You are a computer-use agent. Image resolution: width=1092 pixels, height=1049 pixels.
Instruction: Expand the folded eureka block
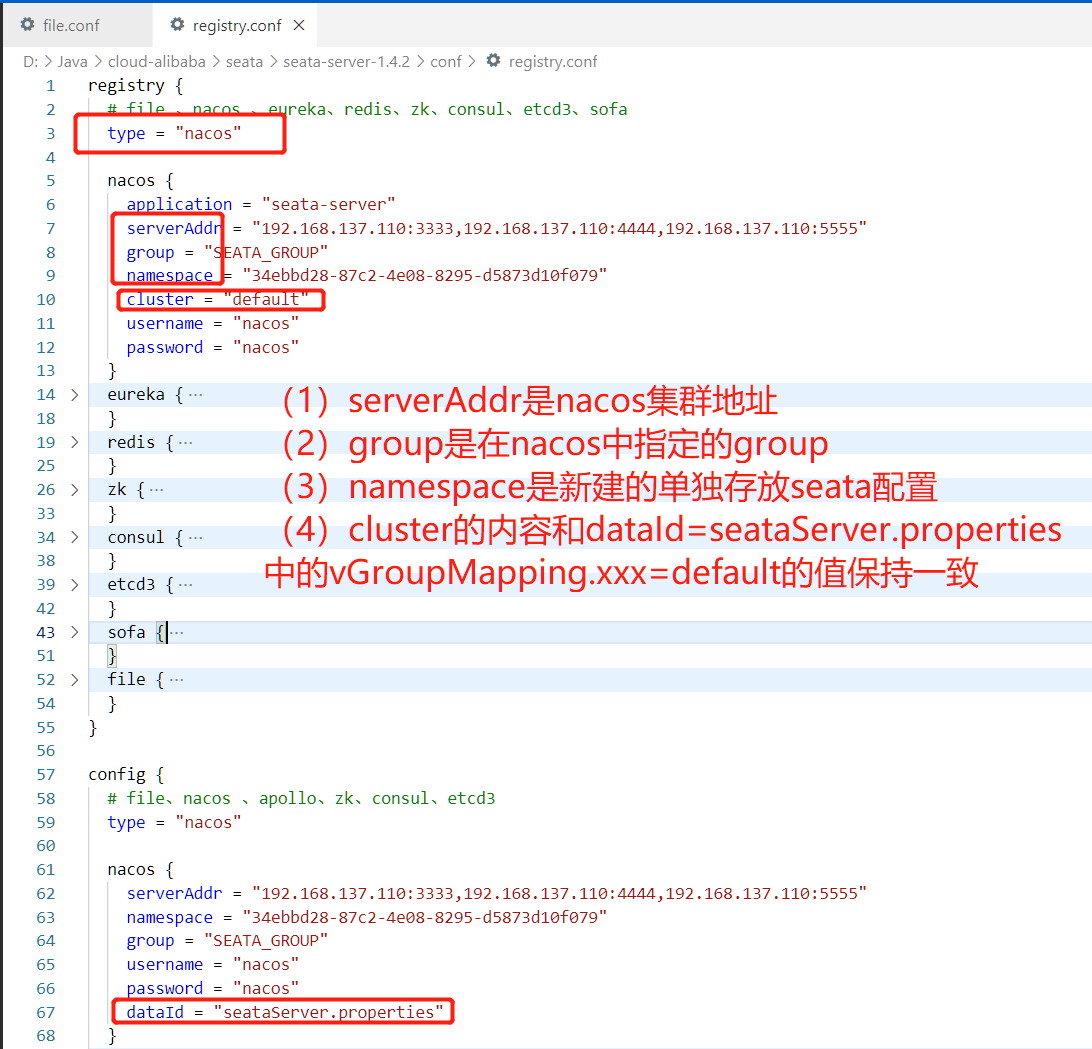coord(75,395)
